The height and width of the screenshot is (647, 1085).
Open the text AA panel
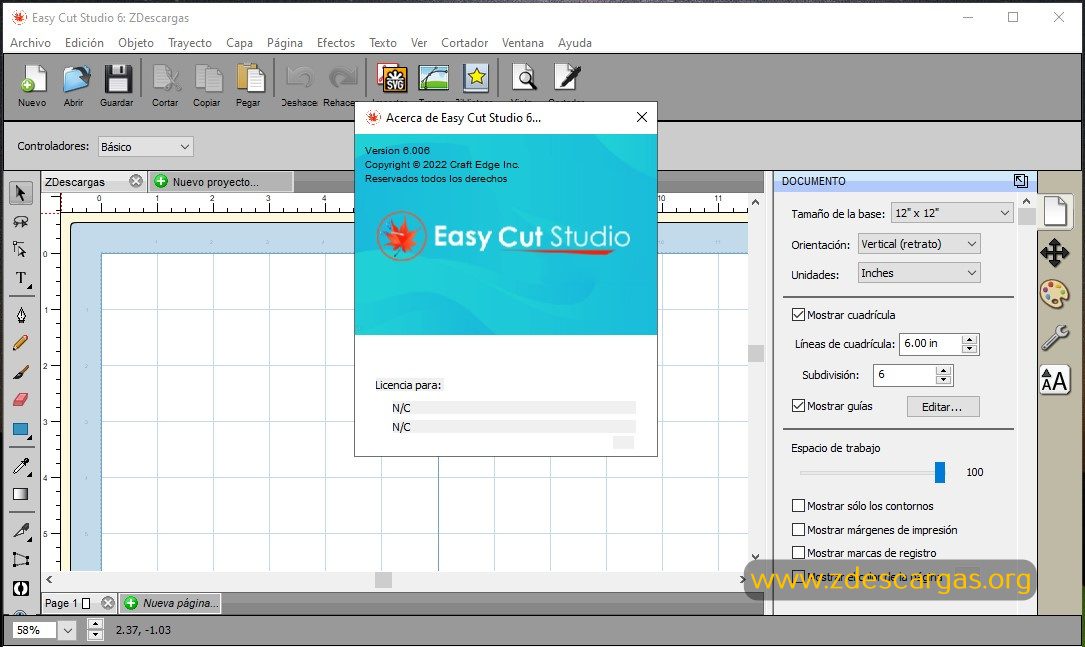point(1055,381)
